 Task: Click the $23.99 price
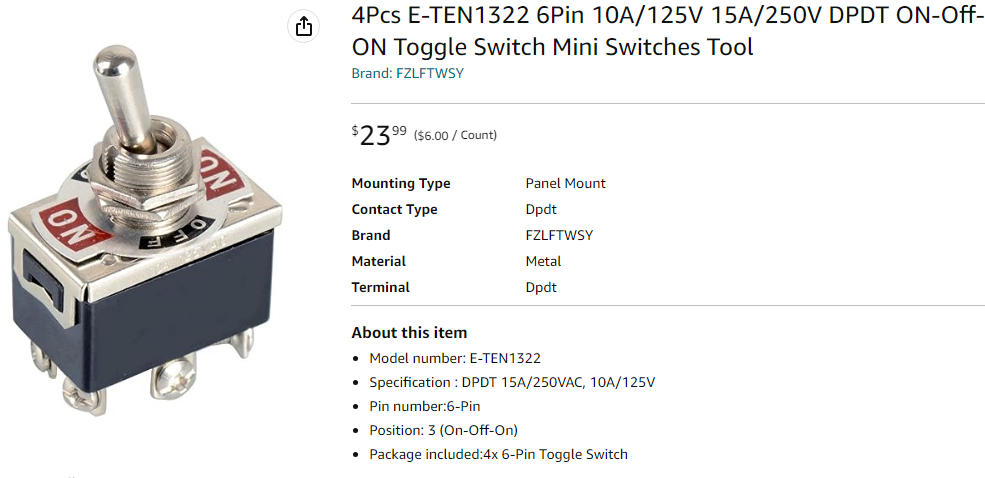pyautogui.click(x=379, y=135)
